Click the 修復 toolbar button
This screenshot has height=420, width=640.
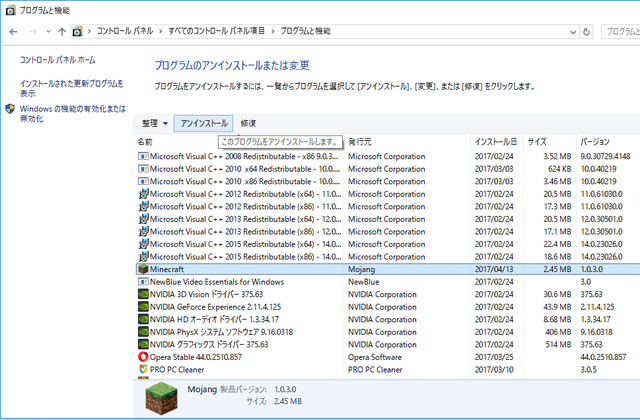[x=248, y=123]
